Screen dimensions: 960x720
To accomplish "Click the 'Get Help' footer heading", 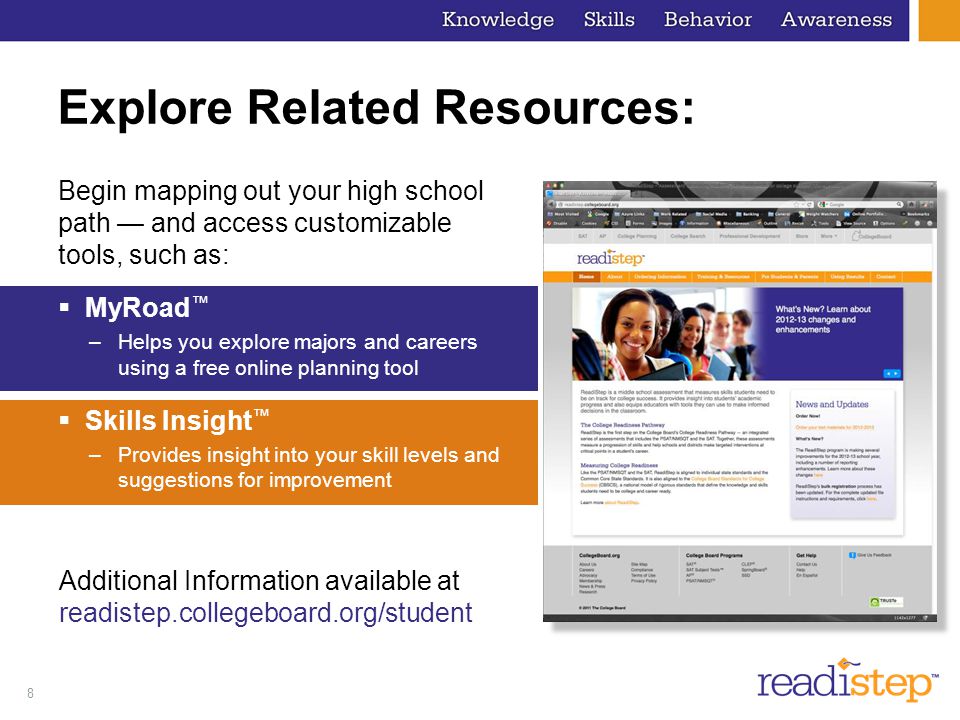I will pyautogui.click(x=806, y=555).
